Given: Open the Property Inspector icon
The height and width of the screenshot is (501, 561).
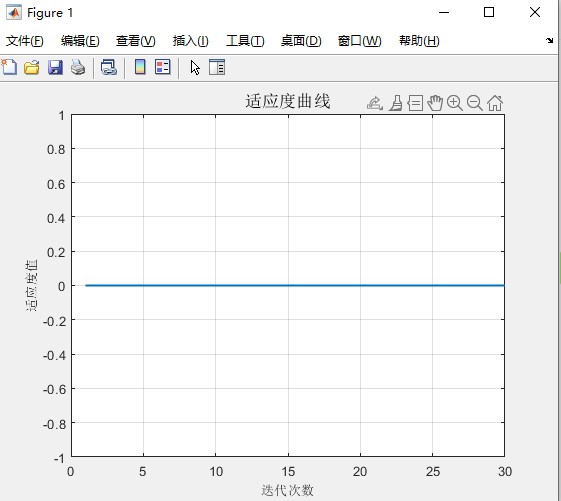Looking at the screenshot, I should (217, 67).
